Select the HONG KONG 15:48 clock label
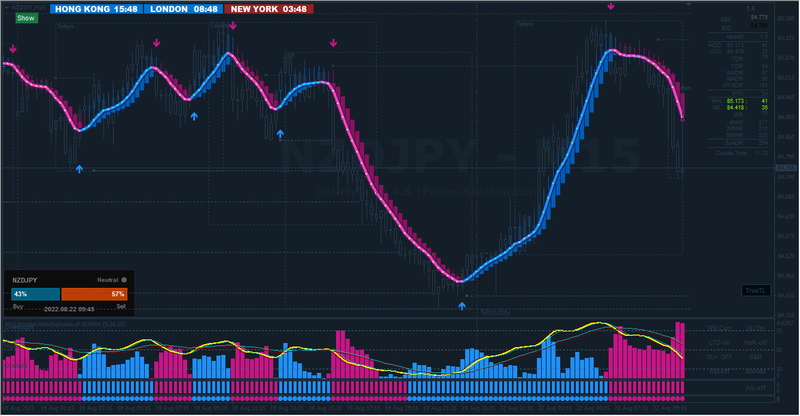 pyautogui.click(x=96, y=9)
